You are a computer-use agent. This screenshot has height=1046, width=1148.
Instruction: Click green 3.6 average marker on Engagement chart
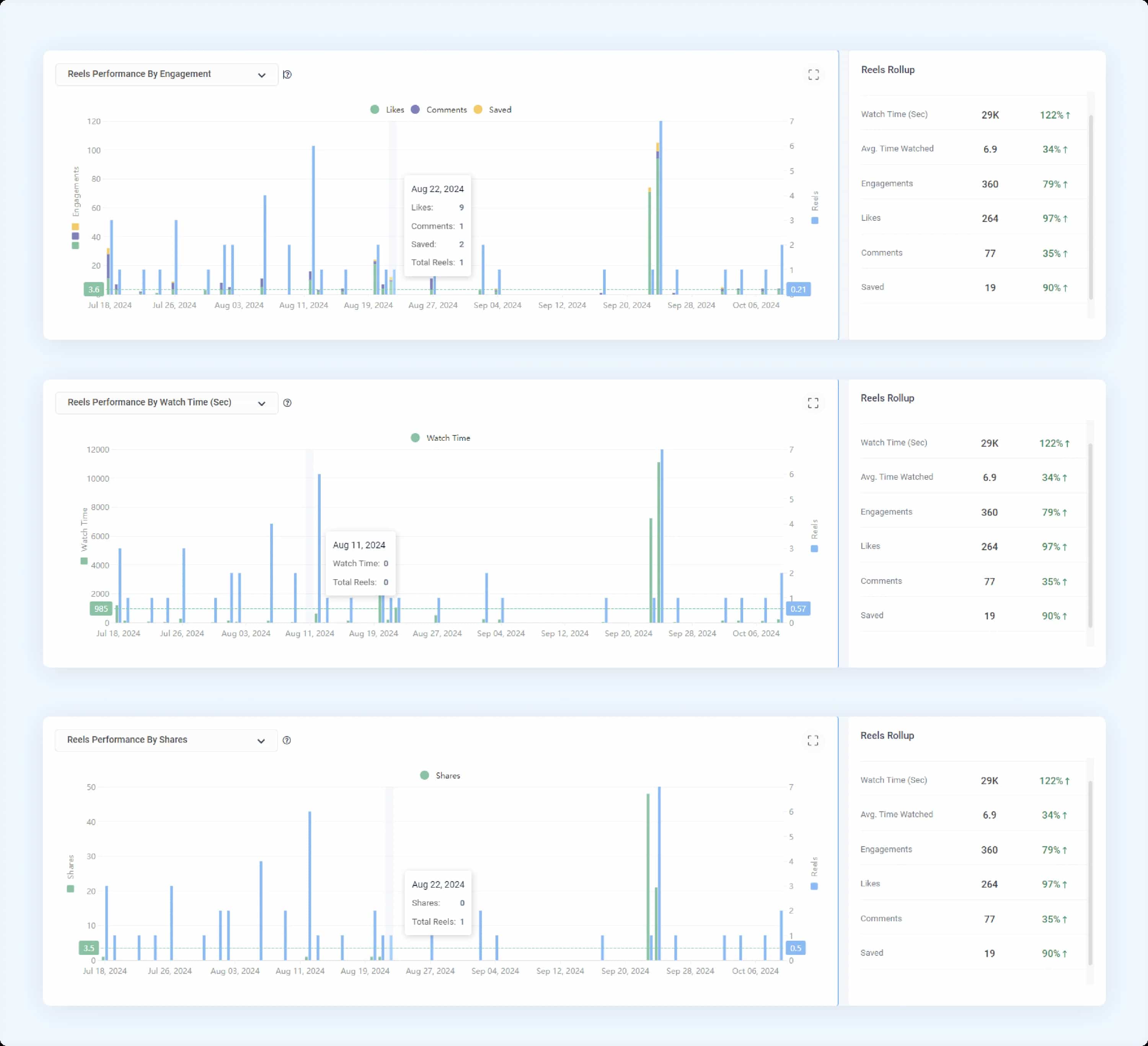point(93,289)
